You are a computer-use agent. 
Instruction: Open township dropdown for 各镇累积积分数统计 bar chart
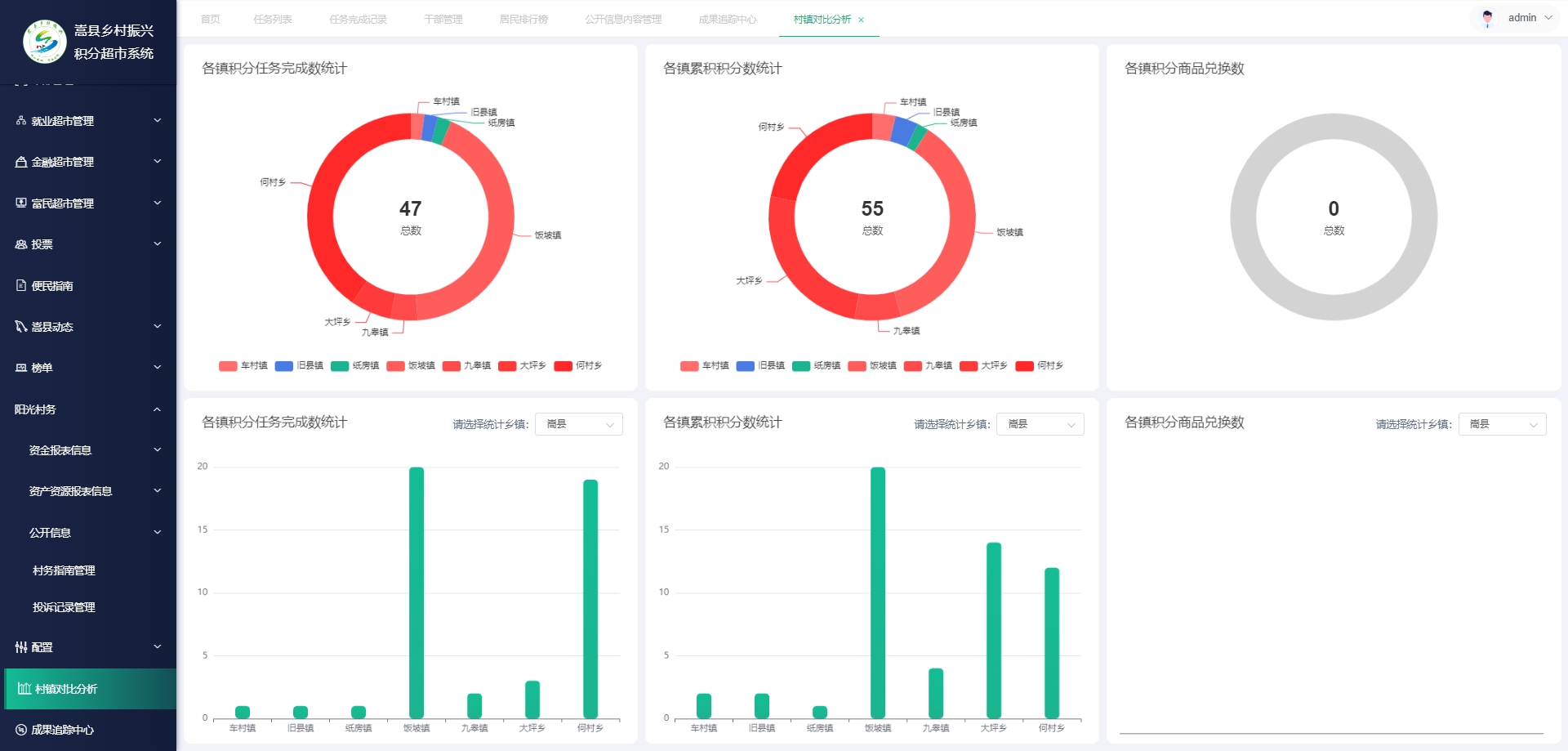1040,424
